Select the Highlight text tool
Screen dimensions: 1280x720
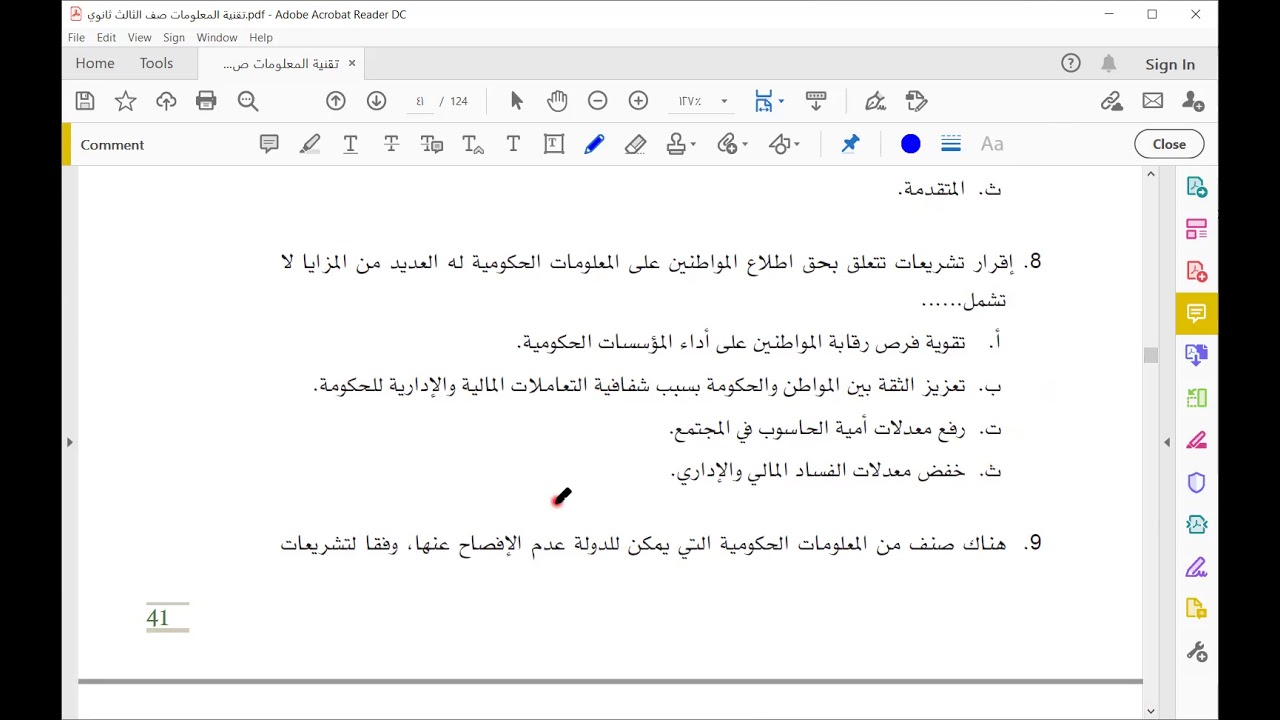(310, 144)
